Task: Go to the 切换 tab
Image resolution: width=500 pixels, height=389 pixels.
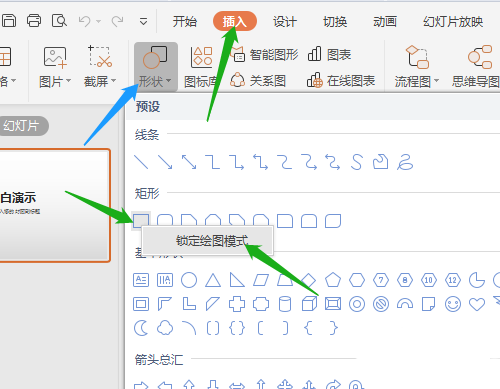Action: pos(335,22)
